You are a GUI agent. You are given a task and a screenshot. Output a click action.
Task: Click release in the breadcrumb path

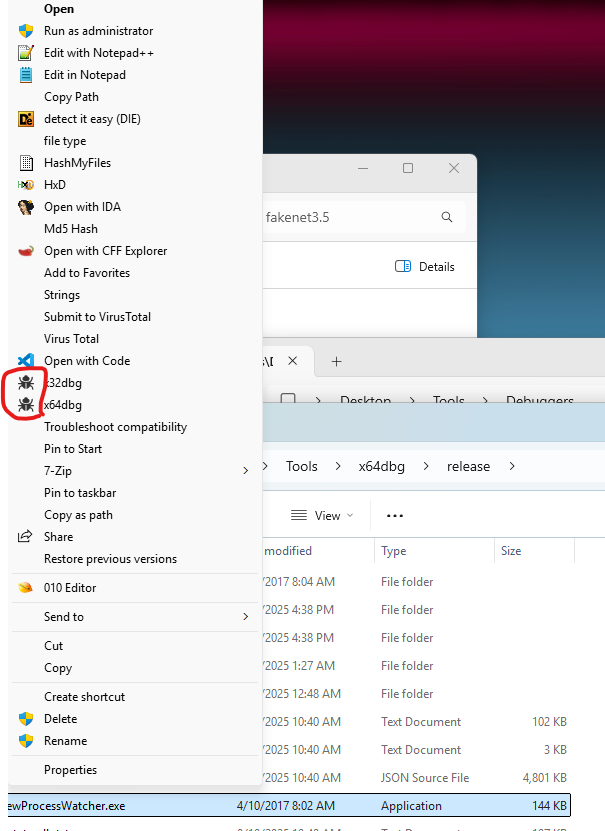coord(468,466)
